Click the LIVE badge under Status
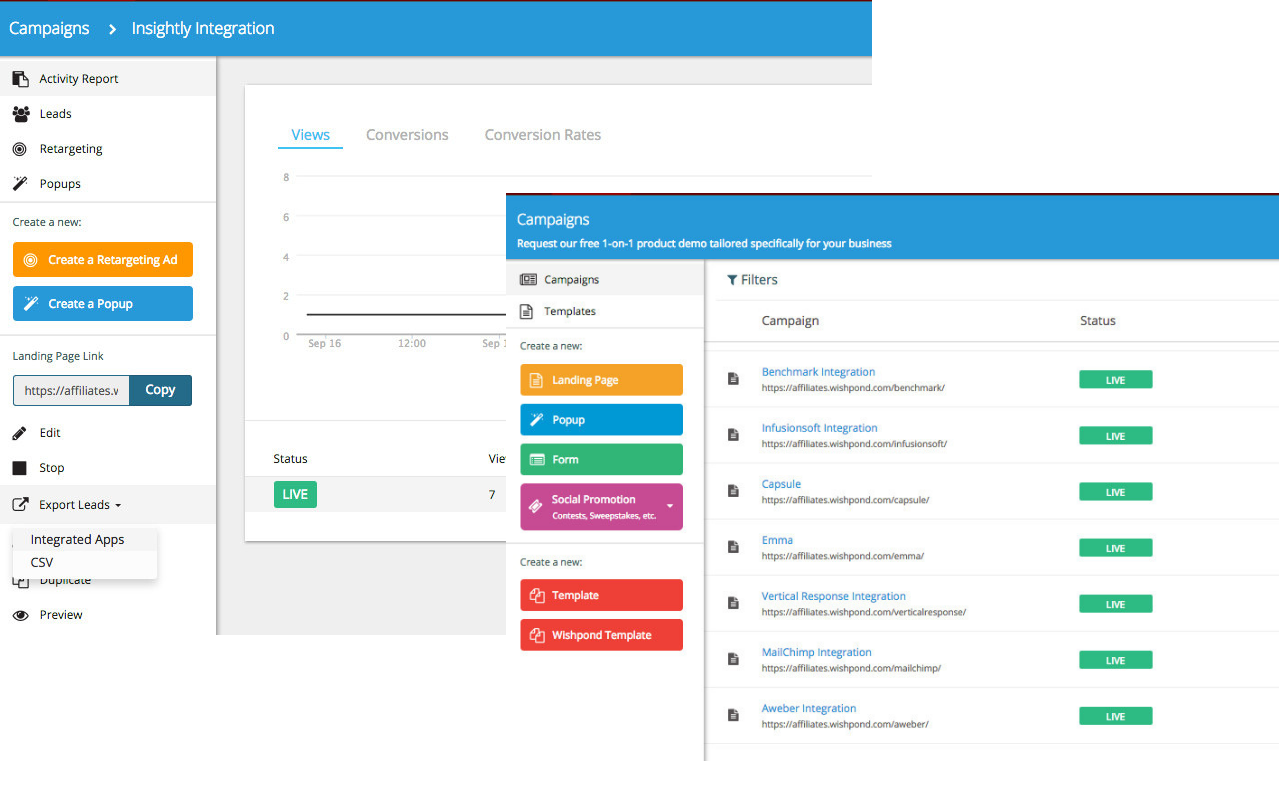The height and width of the screenshot is (800, 1280). [x=295, y=495]
